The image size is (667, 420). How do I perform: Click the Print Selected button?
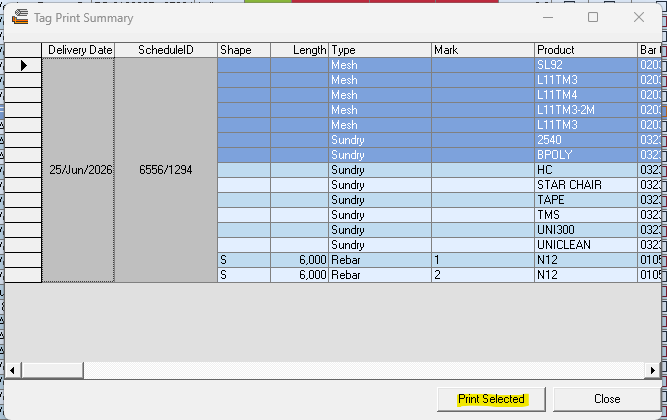491,399
